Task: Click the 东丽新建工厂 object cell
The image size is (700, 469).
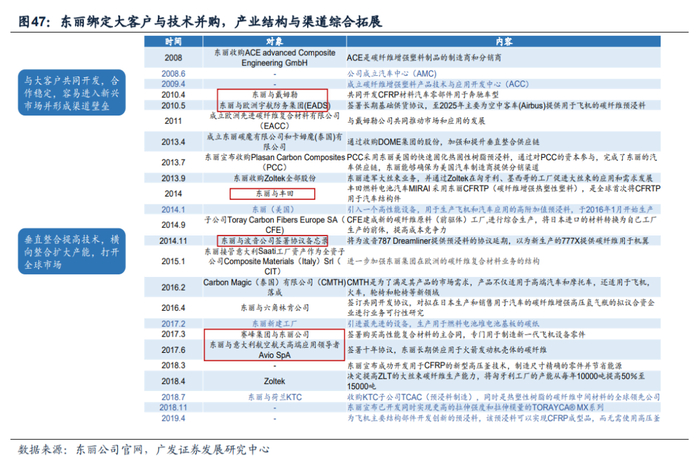Action: (275, 324)
